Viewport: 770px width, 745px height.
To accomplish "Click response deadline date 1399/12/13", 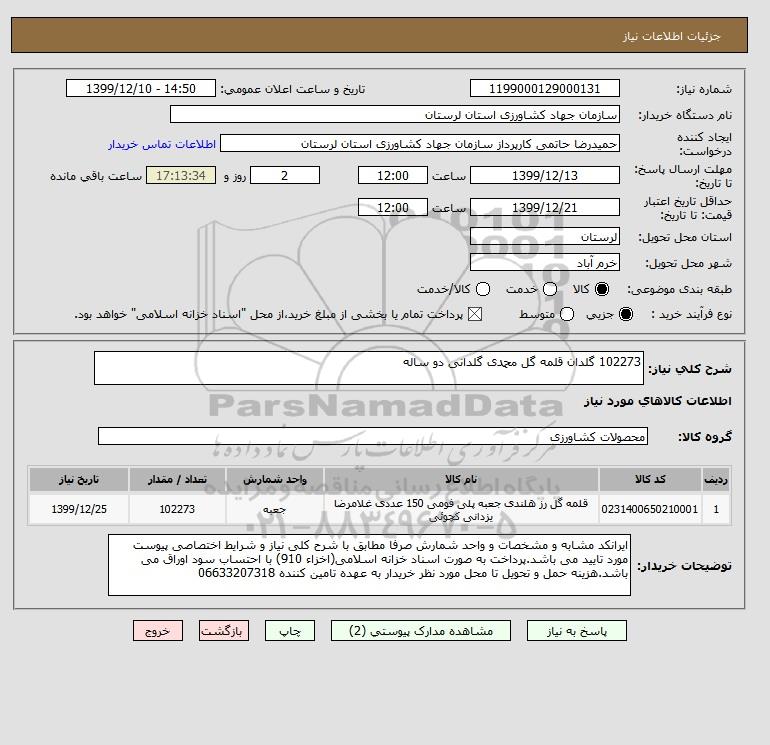I will click(x=545, y=175).
